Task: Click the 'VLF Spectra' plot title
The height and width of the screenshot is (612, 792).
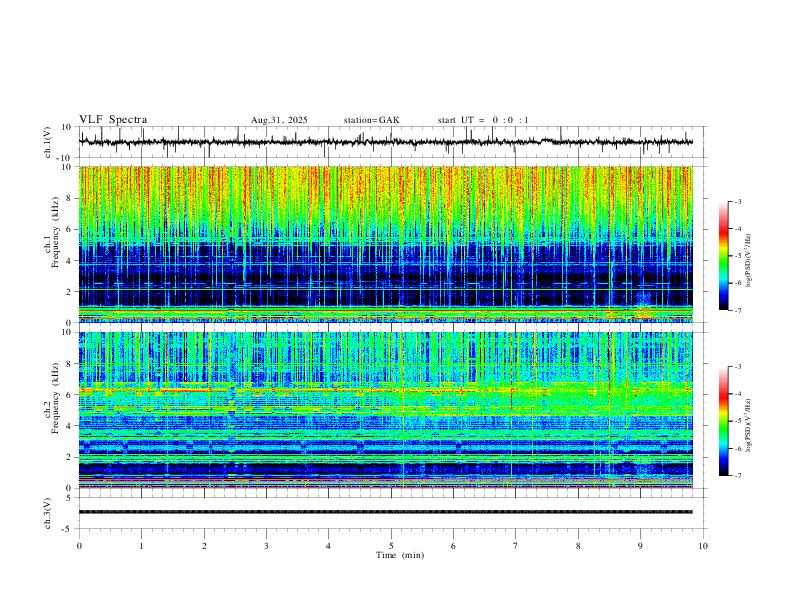Action: point(113,120)
